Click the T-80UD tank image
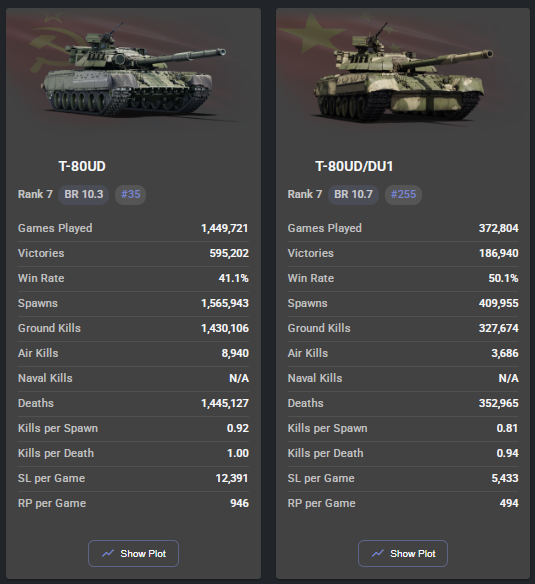The width and height of the screenshot is (535, 584). [x=133, y=71]
